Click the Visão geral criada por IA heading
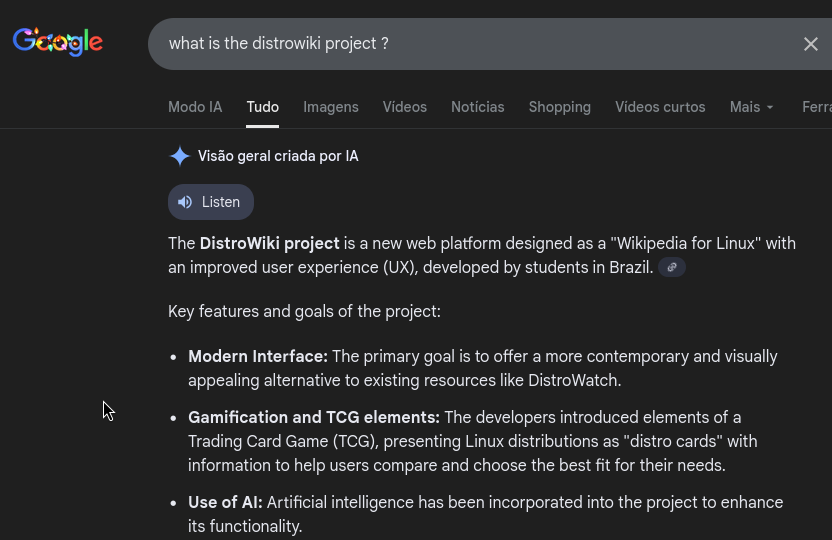This screenshot has width=832, height=540. 278,156
